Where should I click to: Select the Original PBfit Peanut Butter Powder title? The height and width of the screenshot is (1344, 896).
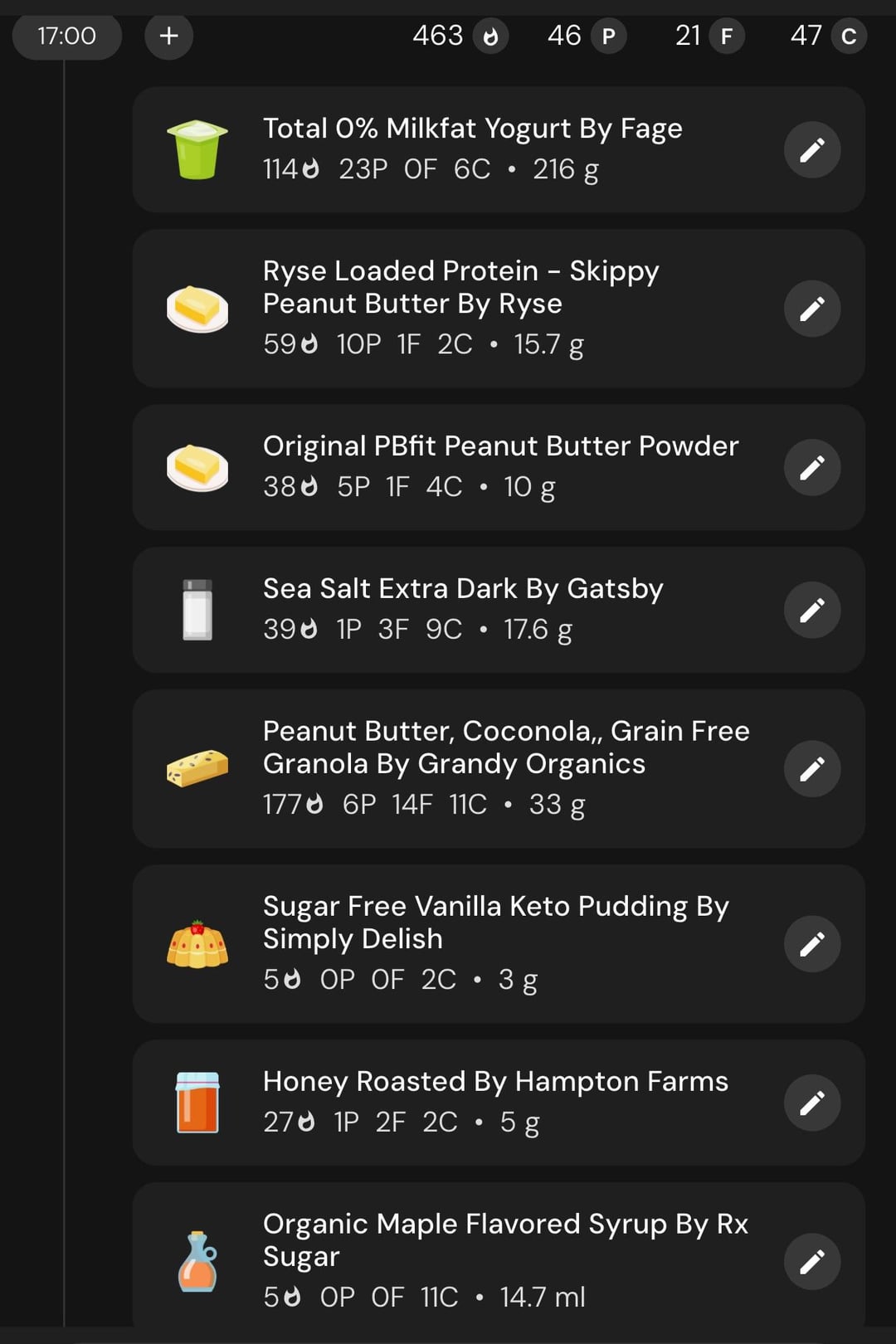tap(500, 446)
